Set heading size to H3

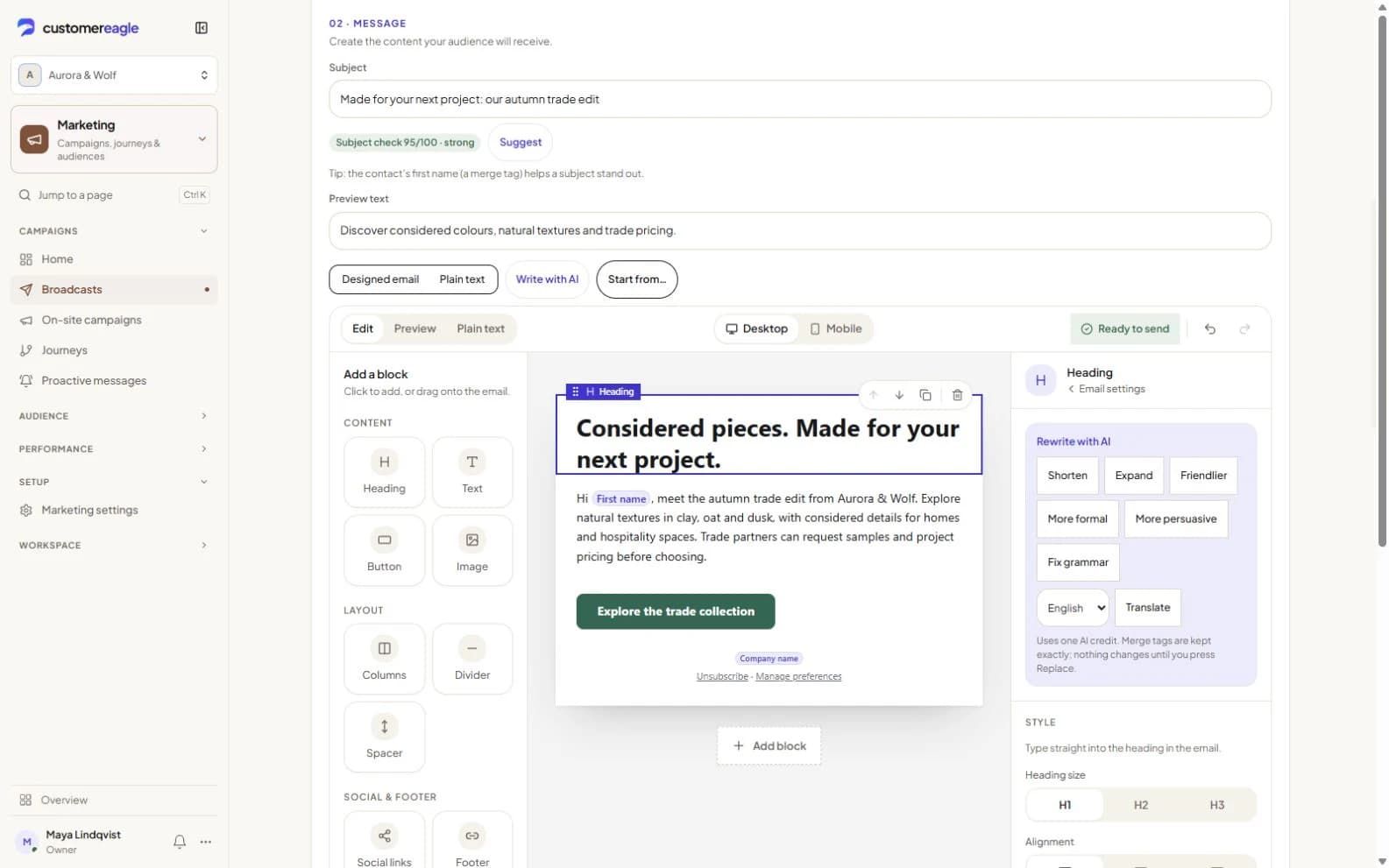[1217, 805]
